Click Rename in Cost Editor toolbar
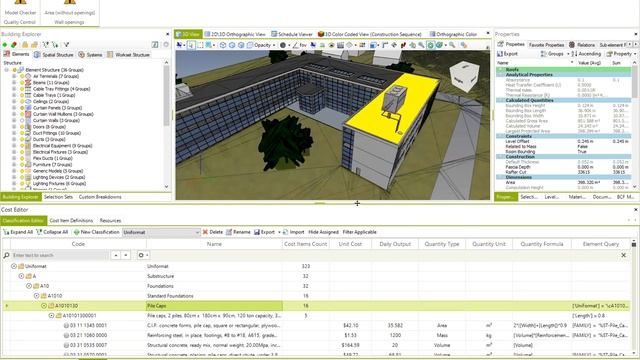Viewport: 640px width, 360px height. pyautogui.click(x=238, y=232)
